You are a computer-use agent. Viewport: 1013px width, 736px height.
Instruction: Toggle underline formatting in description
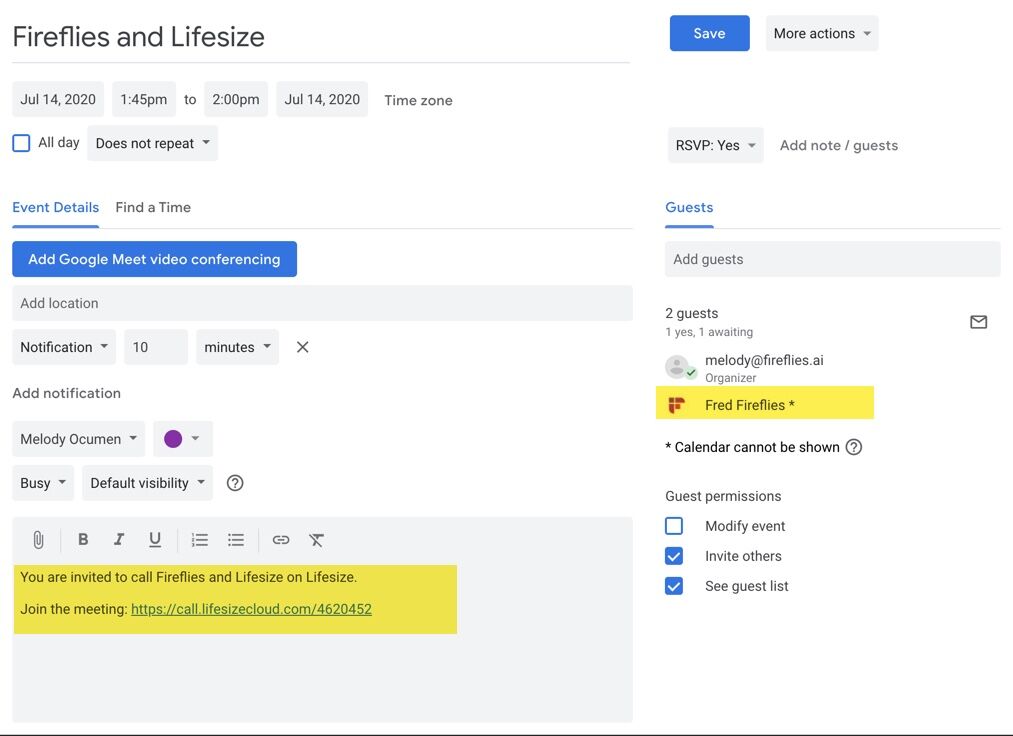155,540
